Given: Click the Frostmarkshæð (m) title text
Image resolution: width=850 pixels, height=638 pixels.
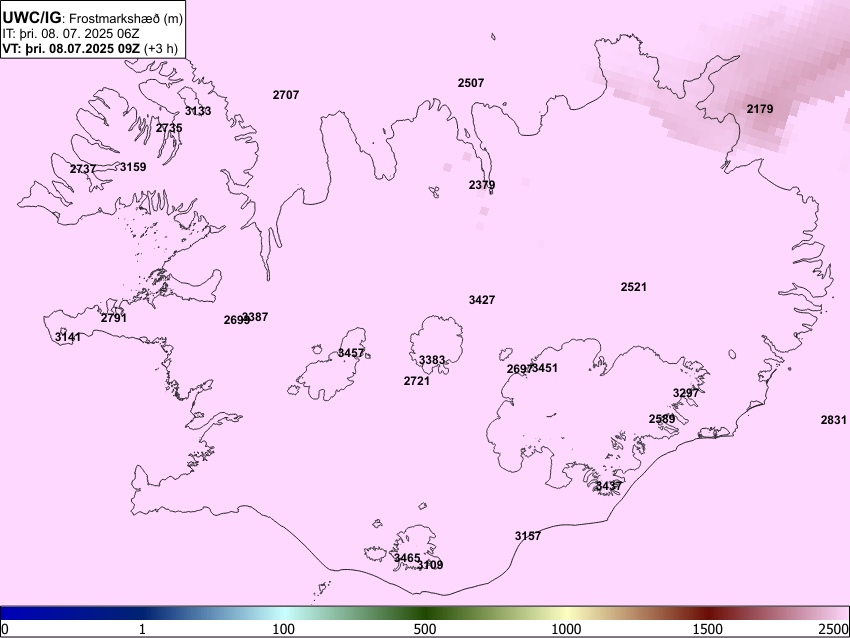Looking at the screenshot, I should pos(126,18).
